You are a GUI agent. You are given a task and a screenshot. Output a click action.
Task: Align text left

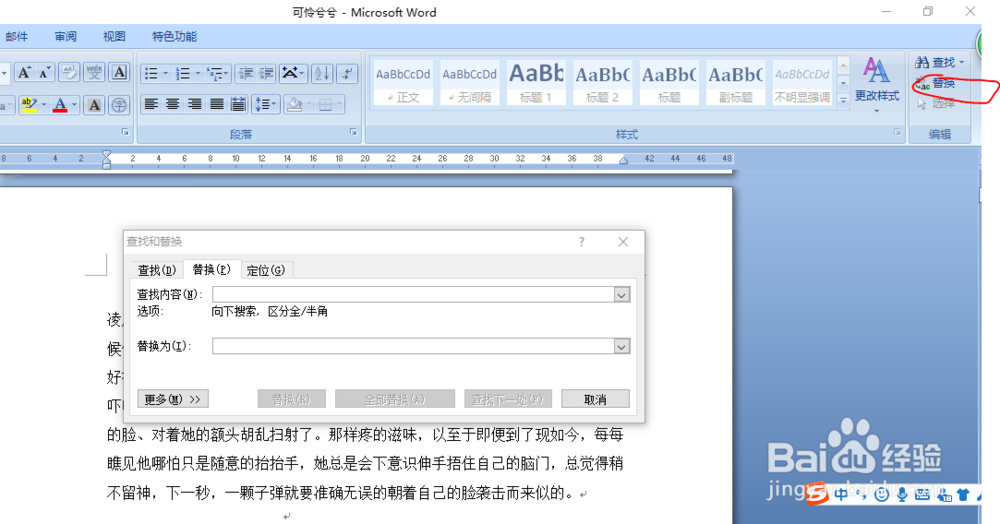coord(151,104)
